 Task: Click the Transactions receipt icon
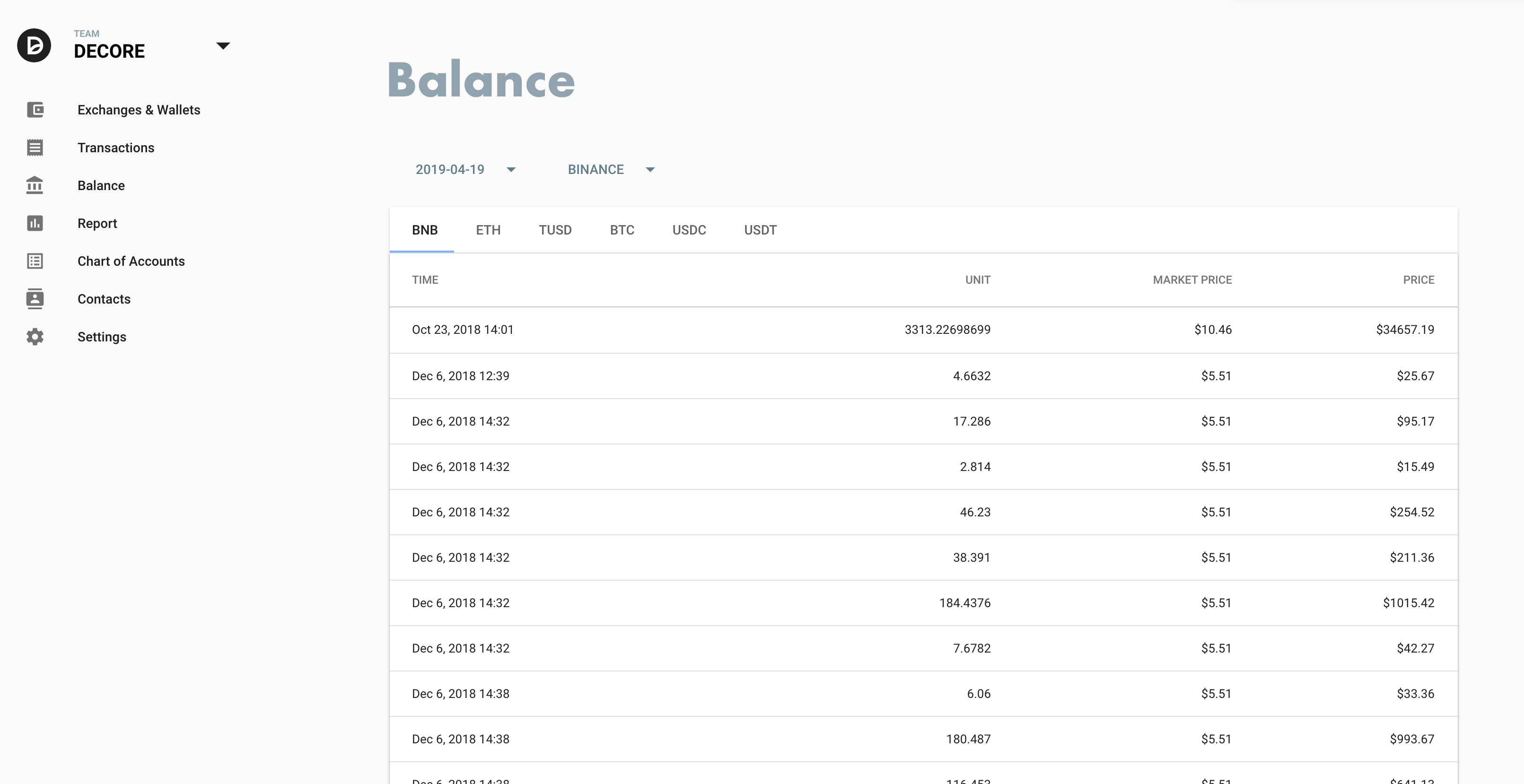point(35,148)
